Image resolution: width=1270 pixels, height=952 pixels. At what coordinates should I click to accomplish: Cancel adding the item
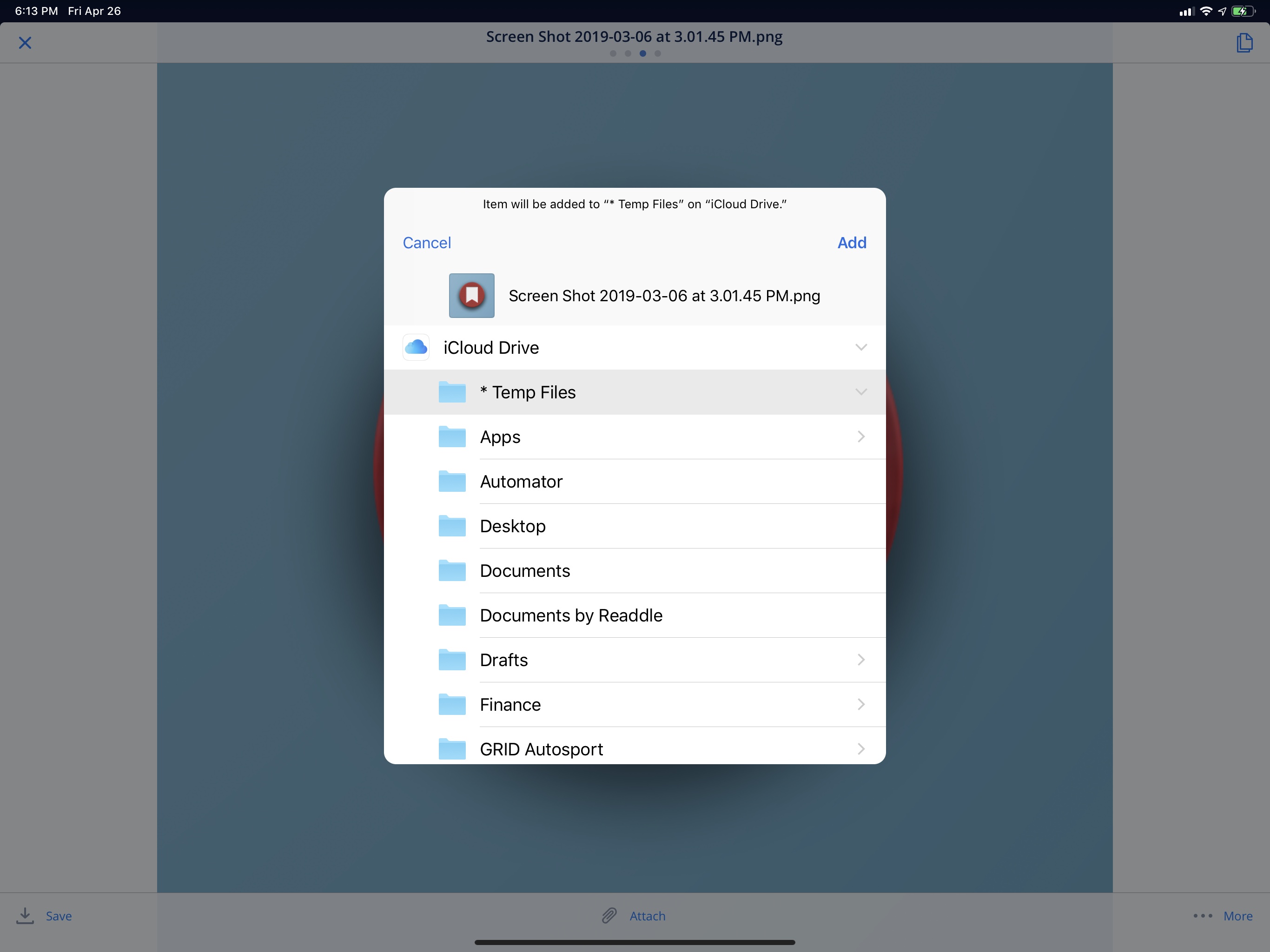(x=427, y=243)
